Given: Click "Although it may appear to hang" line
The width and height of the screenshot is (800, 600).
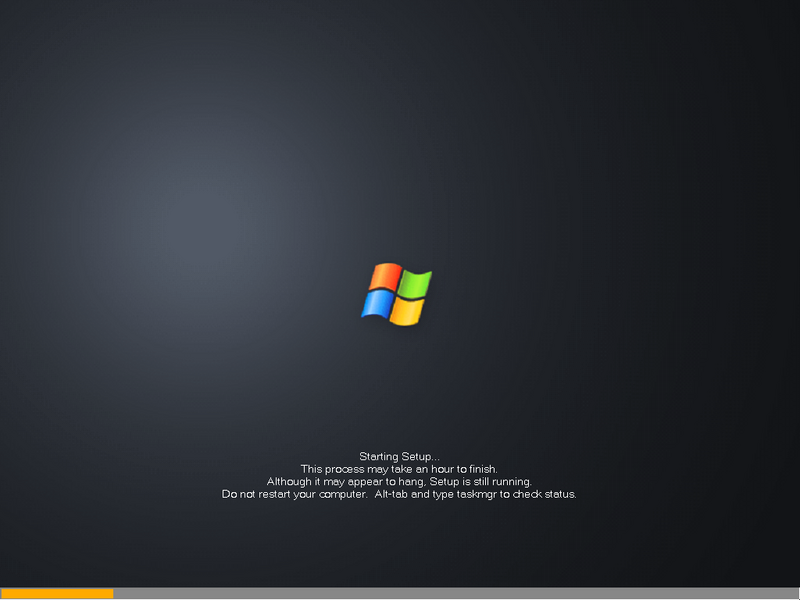Looking at the screenshot, I should pyautogui.click(x=399, y=482).
